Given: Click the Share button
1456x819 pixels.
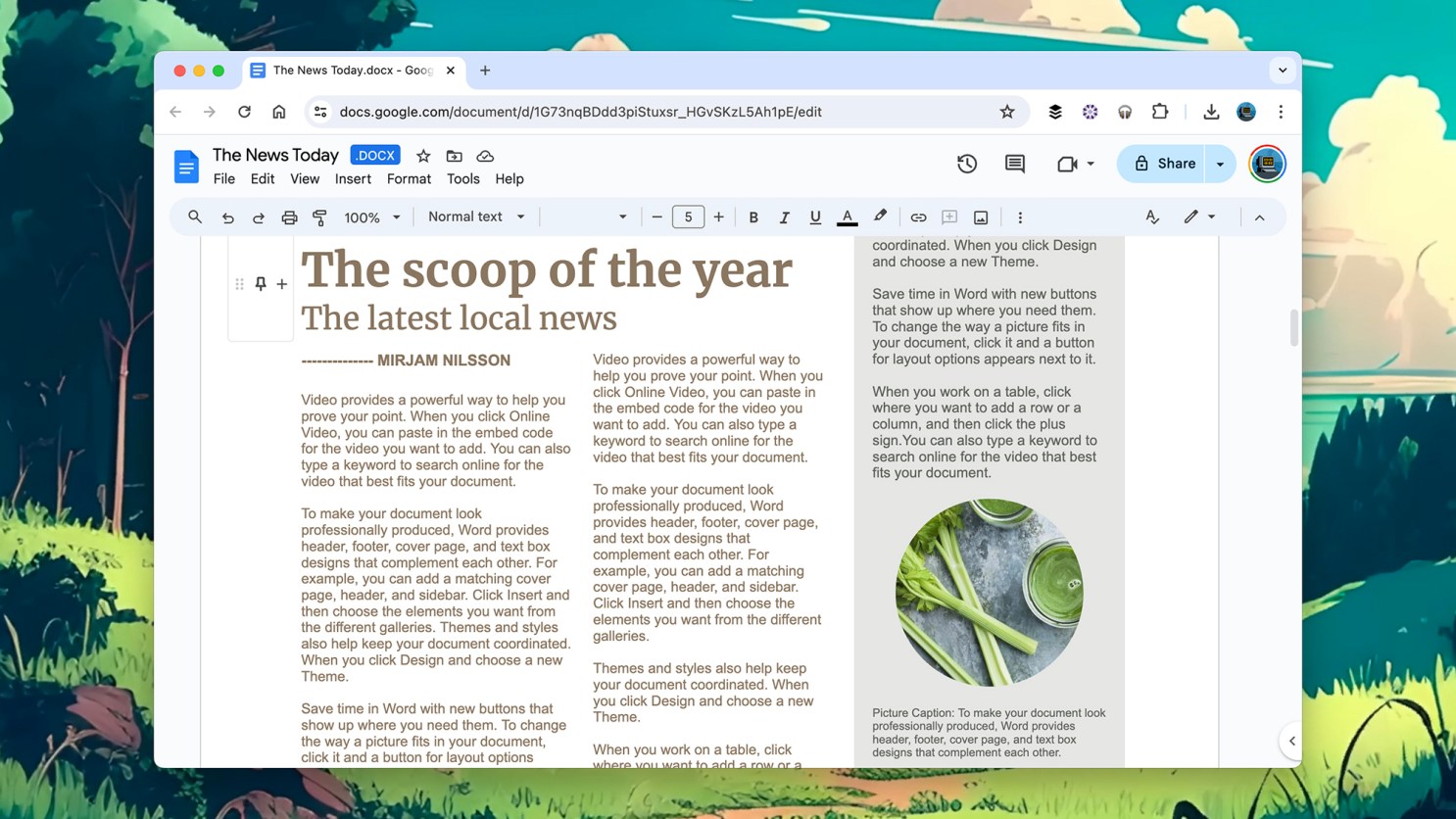Looking at the screenshot, I should (x=1164, y=164).
